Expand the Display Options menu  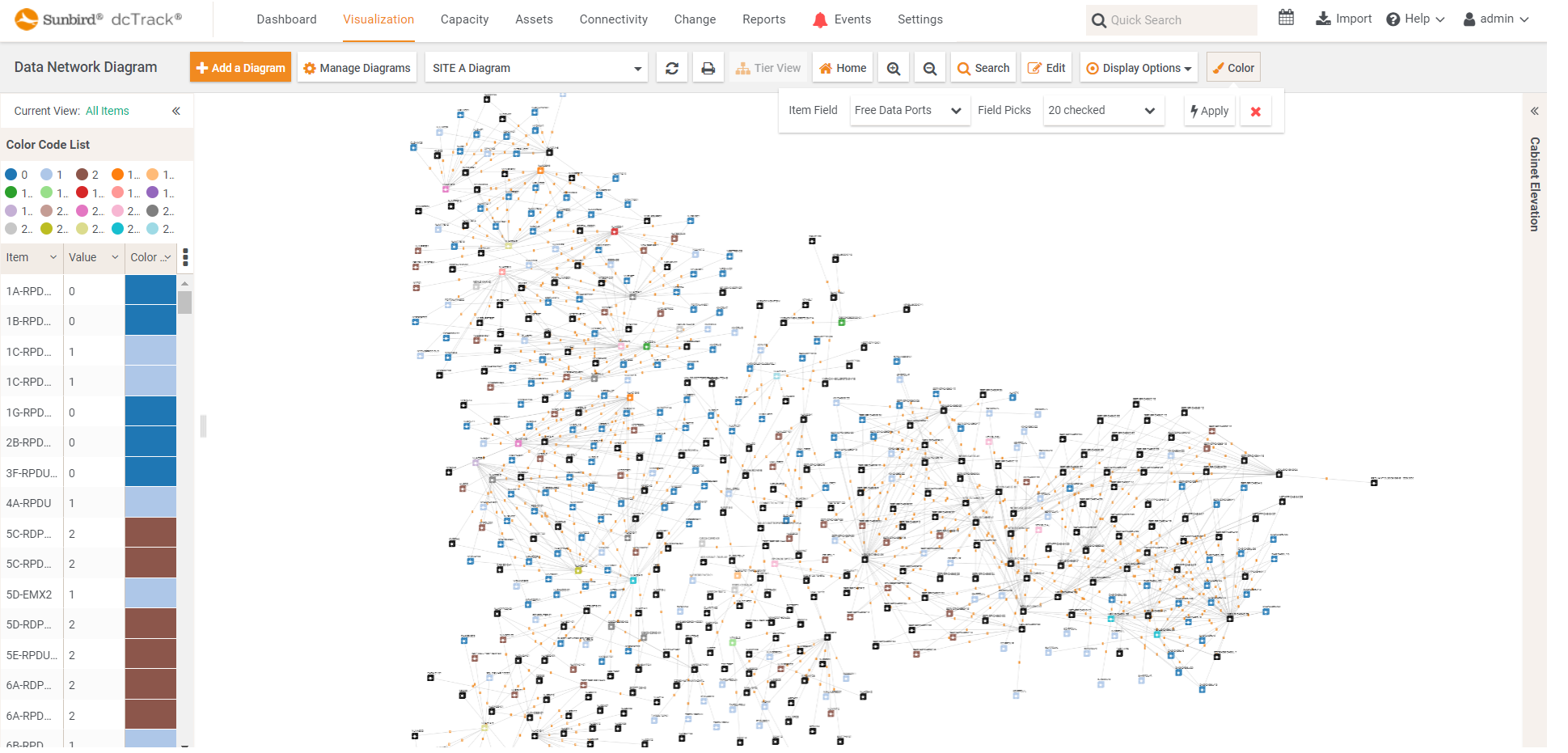coord(1139,68)
